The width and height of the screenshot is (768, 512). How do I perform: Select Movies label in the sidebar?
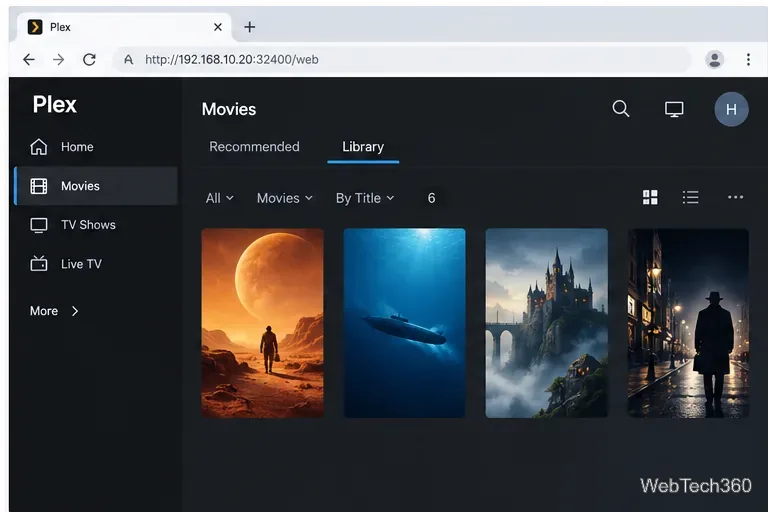[80, 186]
